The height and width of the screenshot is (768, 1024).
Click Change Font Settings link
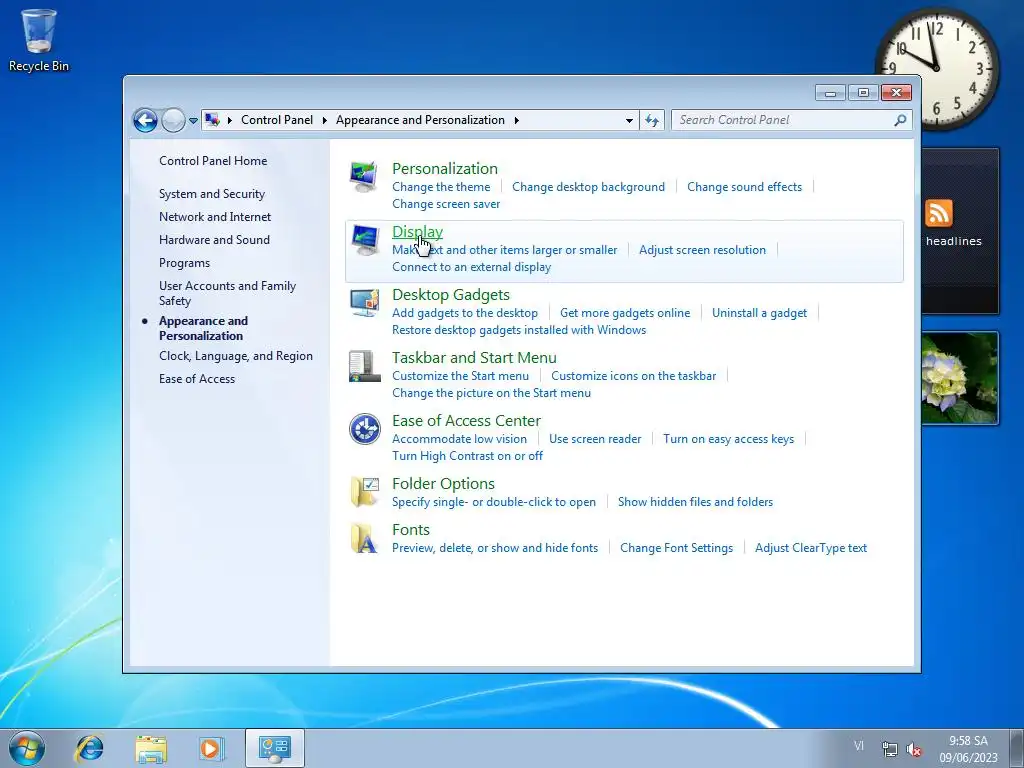pos(677,548)
